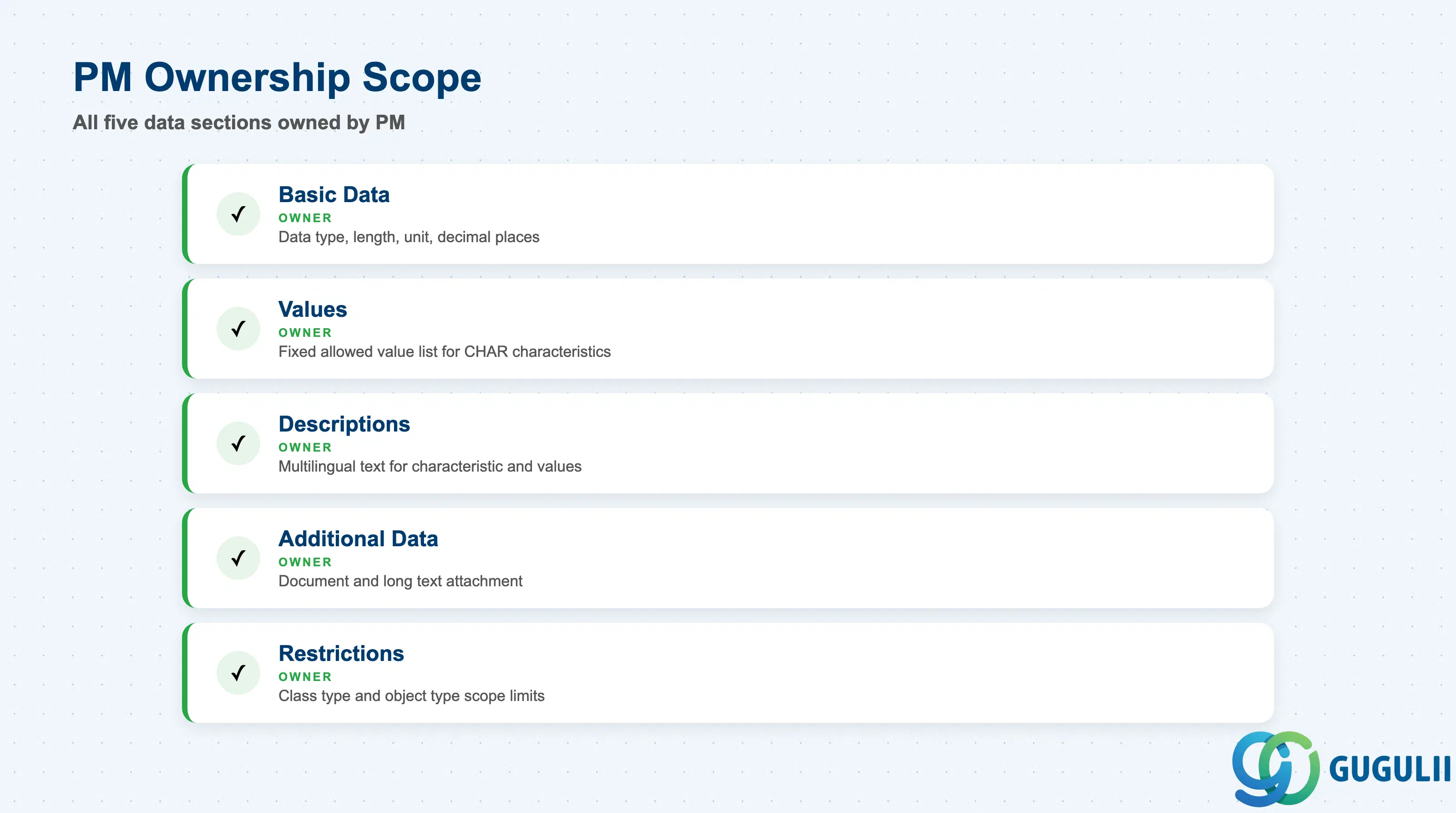Screen dimensions: 1456x813
Task: Click text Class type and object type scope limits
Action: [x=411, y=696]
